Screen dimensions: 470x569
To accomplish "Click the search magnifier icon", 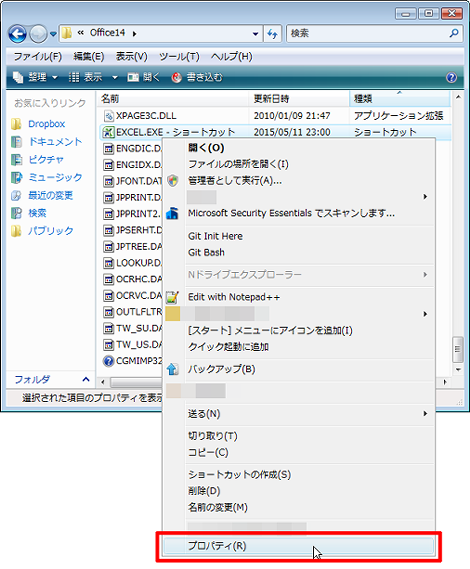I will (x=454, y=33).
